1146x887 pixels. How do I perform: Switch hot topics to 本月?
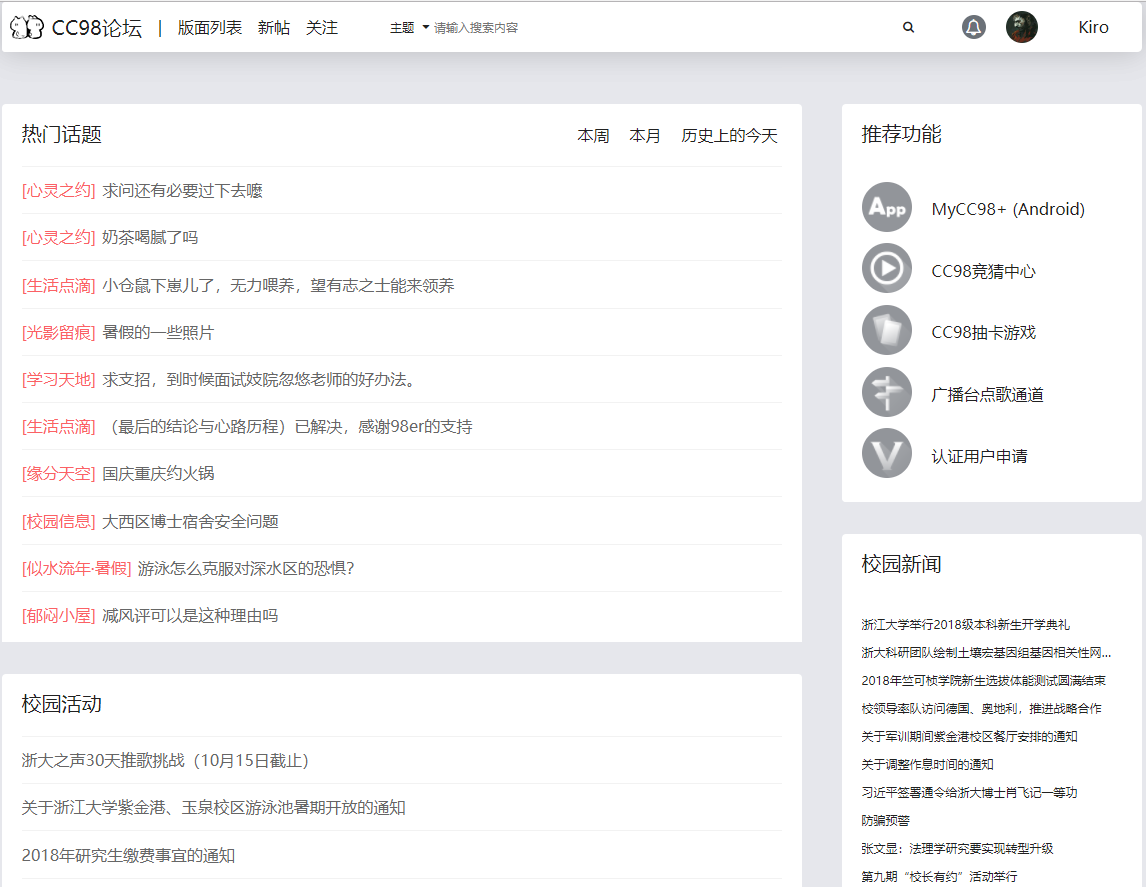pyautogui.click(x=645, y=136)
